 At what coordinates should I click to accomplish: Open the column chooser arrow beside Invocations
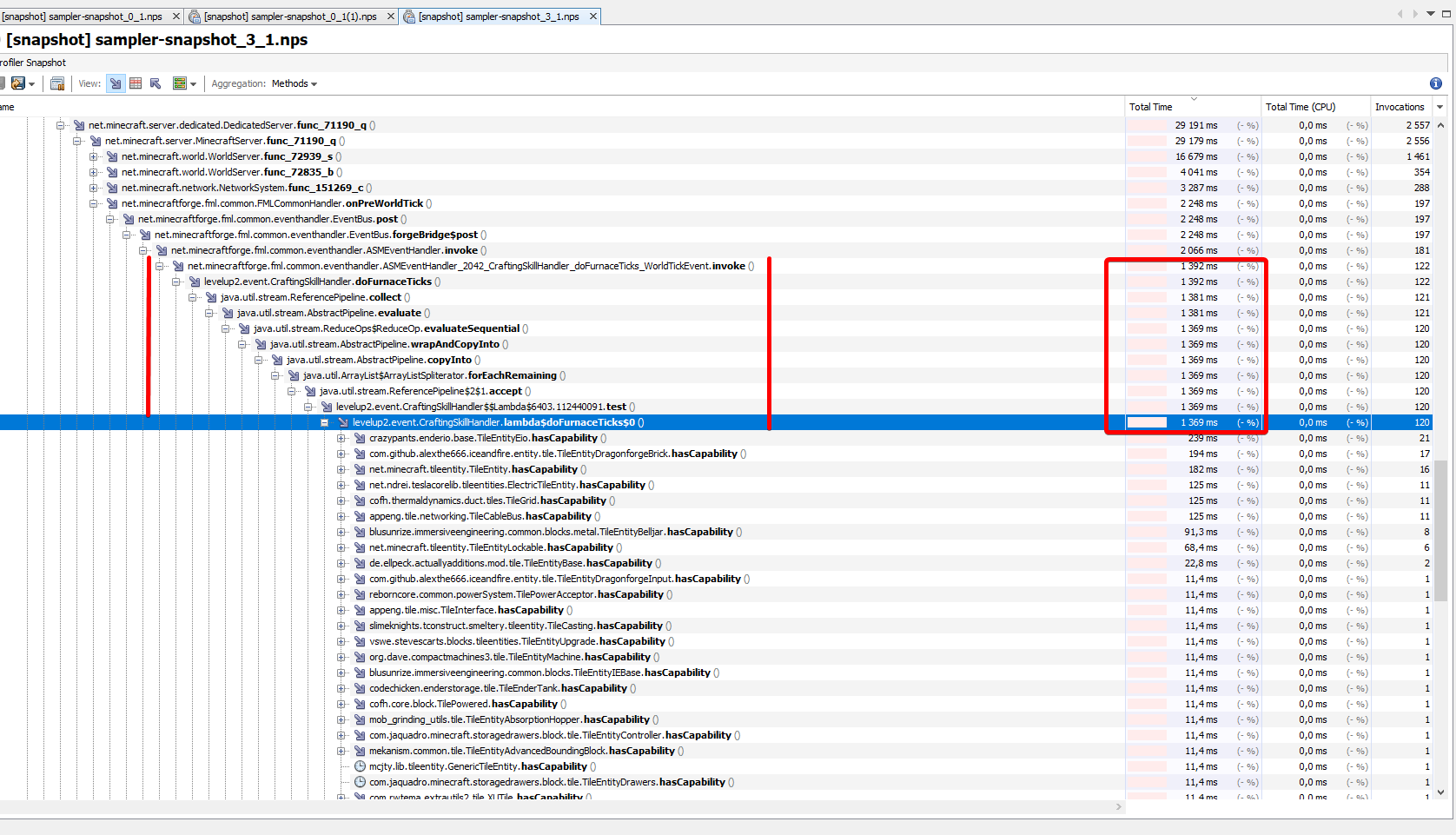pyautogui.click(x=1440, y=107)
